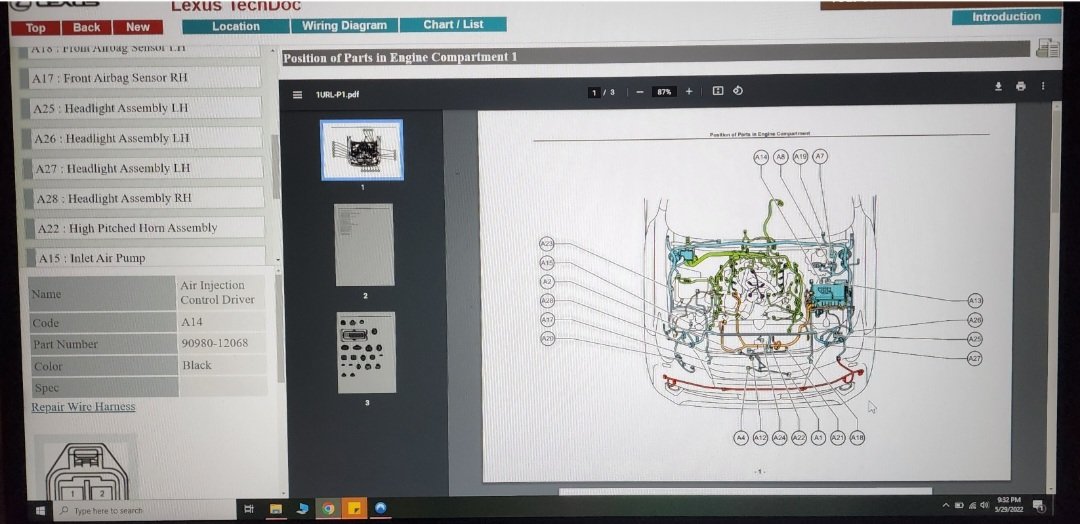The height and width of the screenshot is (524, 1080).
Task: Click the A14 callout on the diagram
Action: (x=760, y=158)
